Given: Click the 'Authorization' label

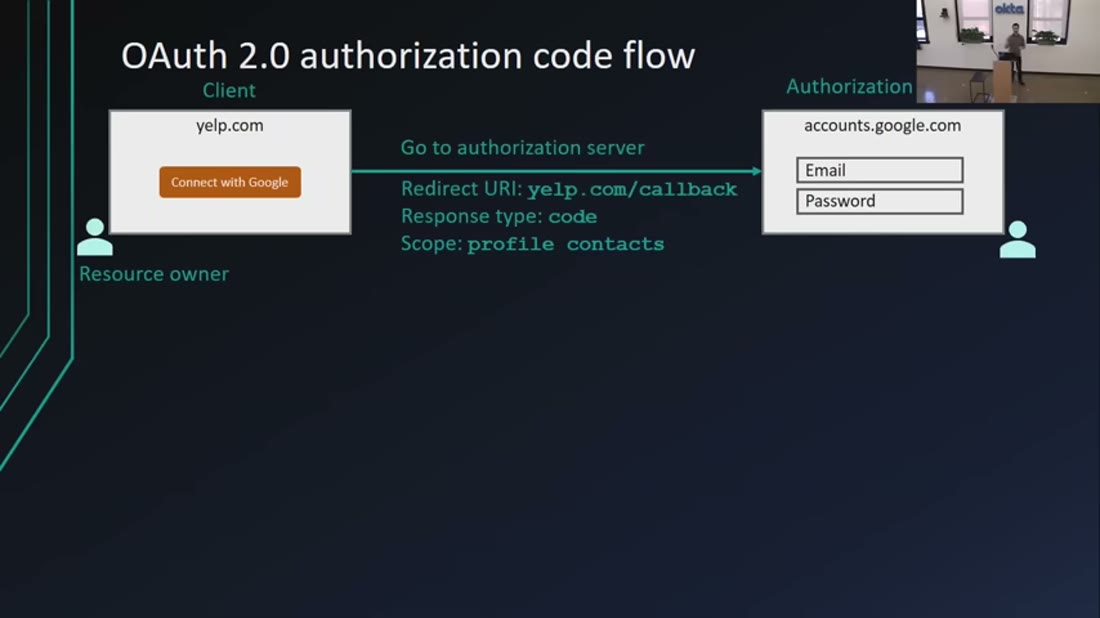Looking at the screenshot, I should click(x=849, y=86).
